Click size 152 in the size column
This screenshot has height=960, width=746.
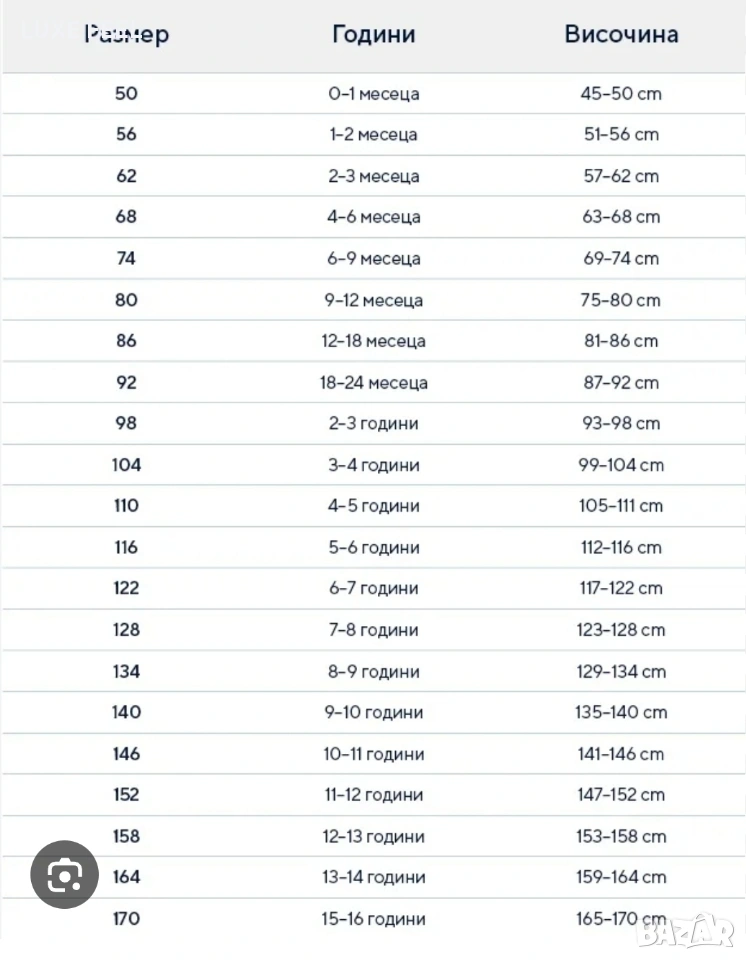[x=127, y=795]
